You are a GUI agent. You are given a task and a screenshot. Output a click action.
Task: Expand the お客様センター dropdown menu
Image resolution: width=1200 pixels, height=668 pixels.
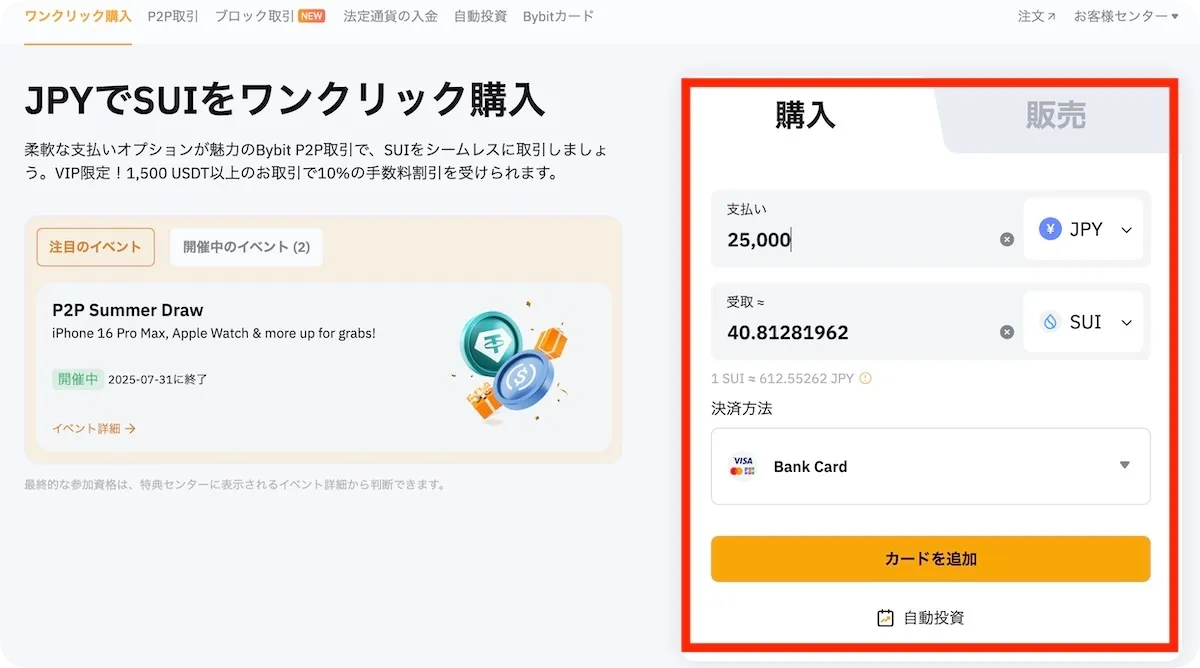pos(1125,15)
